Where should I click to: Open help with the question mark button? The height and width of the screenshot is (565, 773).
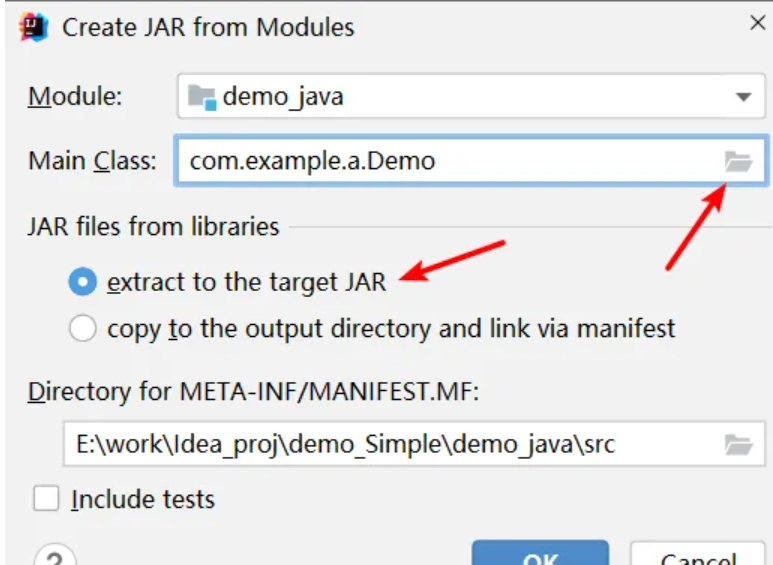click(x=56, y=555)
